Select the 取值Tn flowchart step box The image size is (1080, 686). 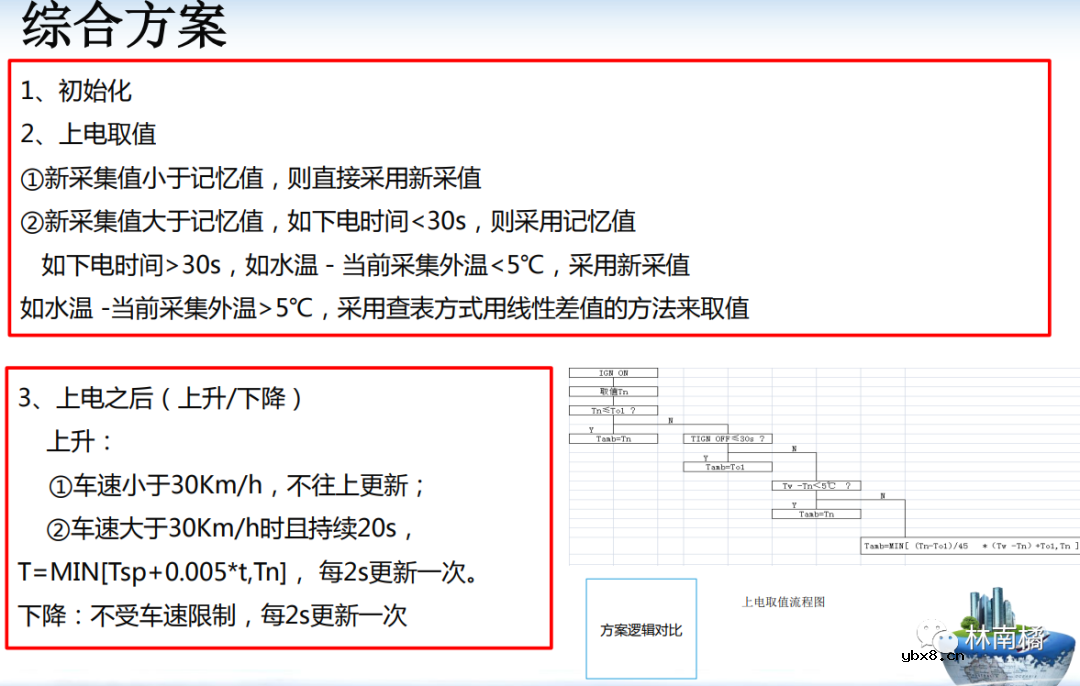pos(613,392)
